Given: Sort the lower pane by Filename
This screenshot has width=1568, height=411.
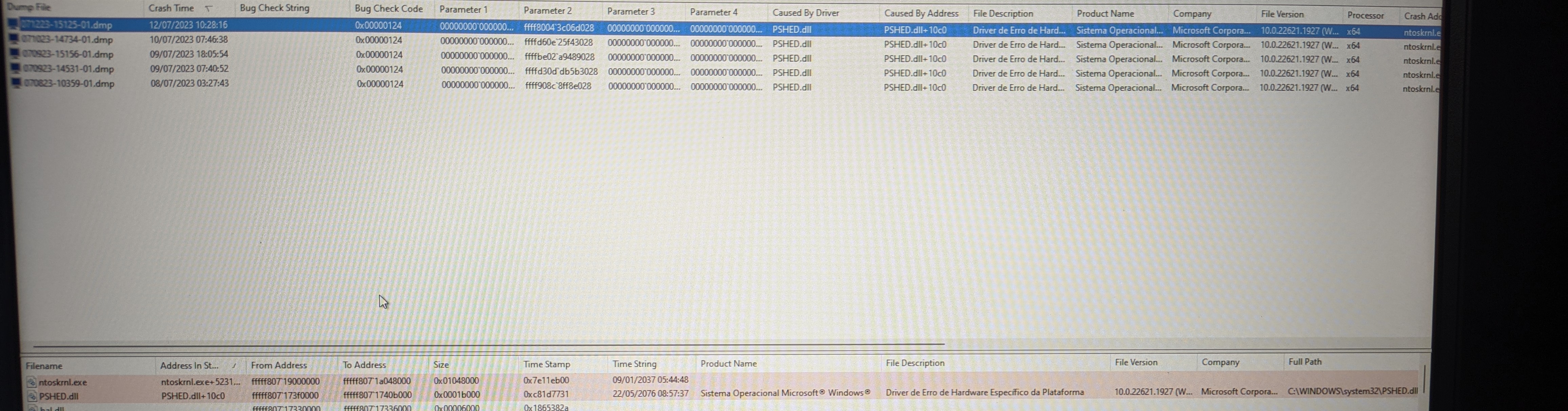Looking at the screenshot, I should 44,366.
